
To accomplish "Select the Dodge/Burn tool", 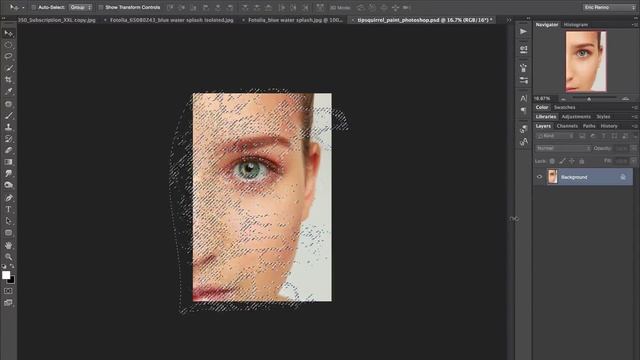I will 9,185.
